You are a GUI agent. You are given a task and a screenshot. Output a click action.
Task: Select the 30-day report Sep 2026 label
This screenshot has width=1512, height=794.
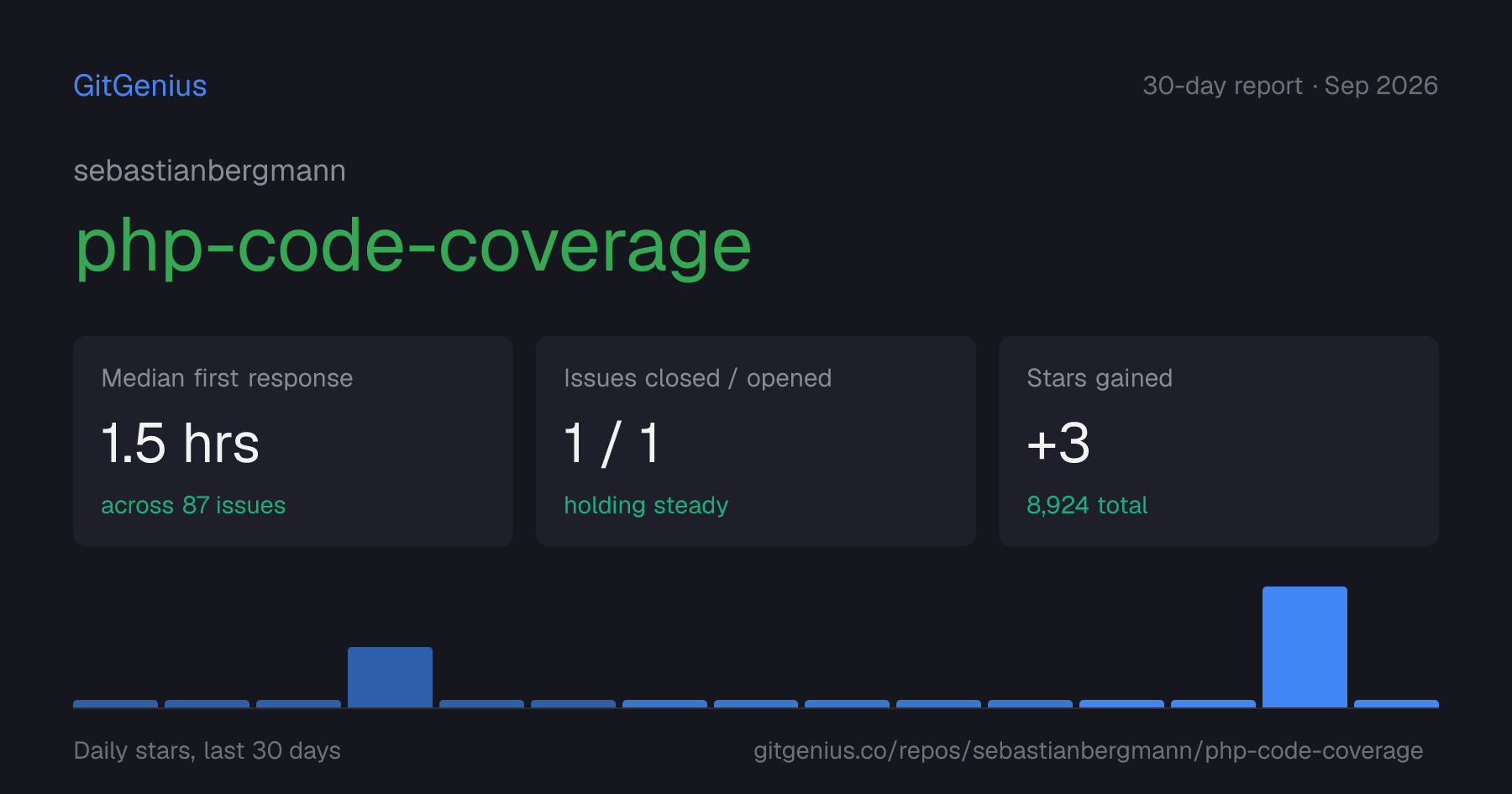click(1290, 86)
